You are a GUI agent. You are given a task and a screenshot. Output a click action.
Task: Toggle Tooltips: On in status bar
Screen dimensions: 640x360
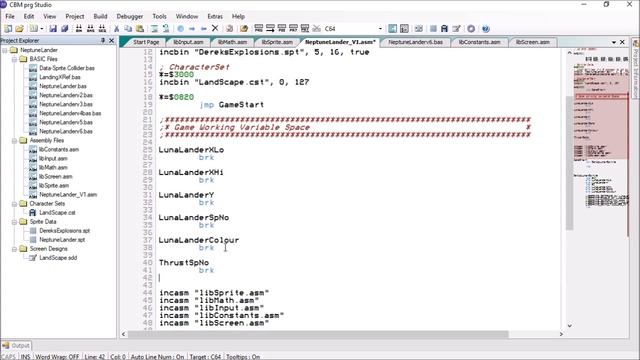(243, 357)
